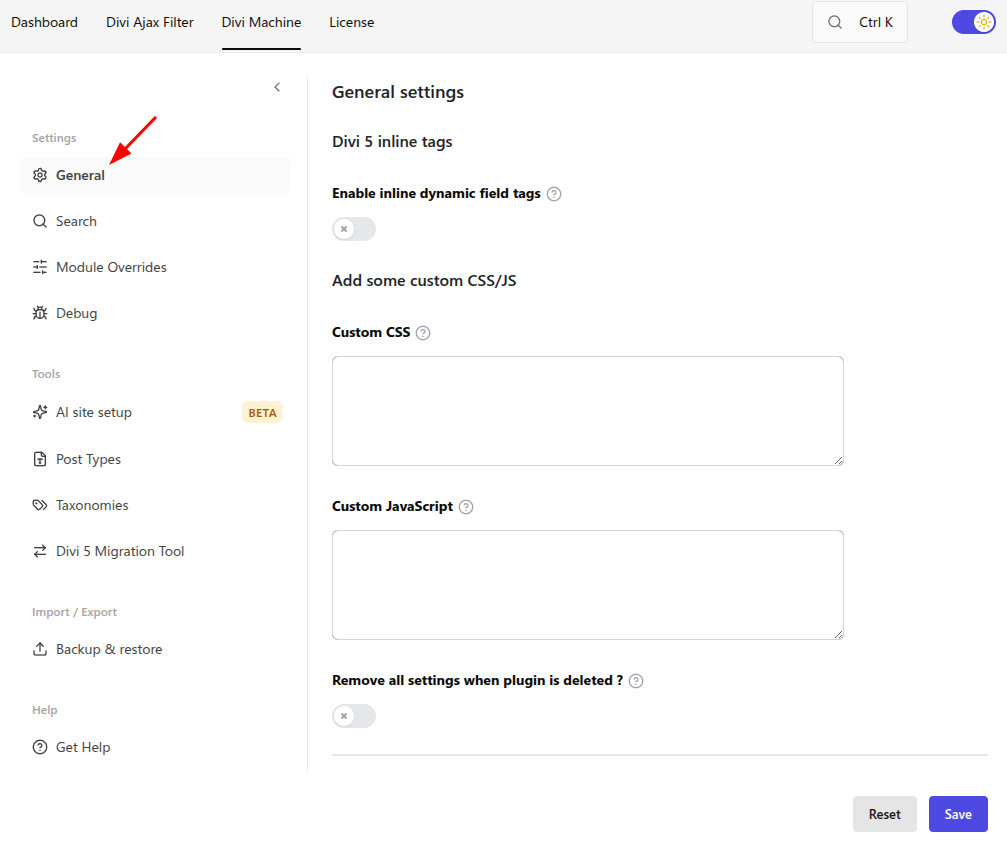Click the Debug bug icon

40,313
